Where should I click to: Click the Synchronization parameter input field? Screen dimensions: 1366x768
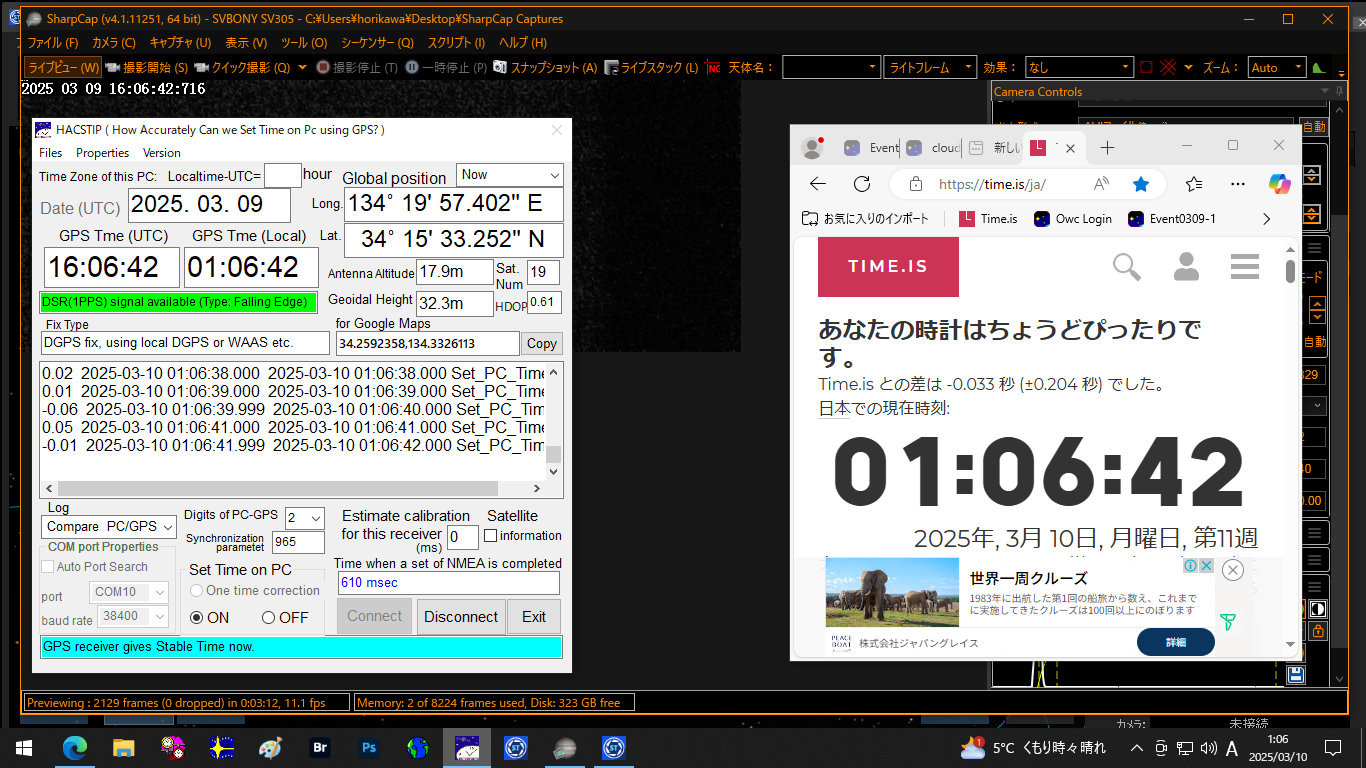[x=298, y=542]
